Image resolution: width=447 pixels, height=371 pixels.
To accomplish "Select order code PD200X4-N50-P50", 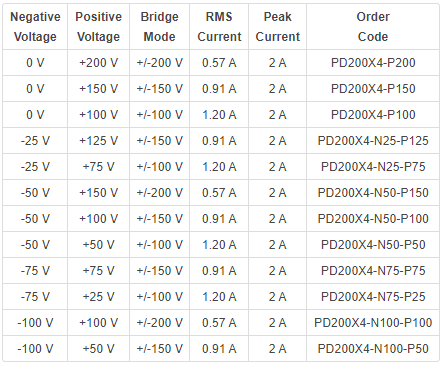I will [373, 245].
